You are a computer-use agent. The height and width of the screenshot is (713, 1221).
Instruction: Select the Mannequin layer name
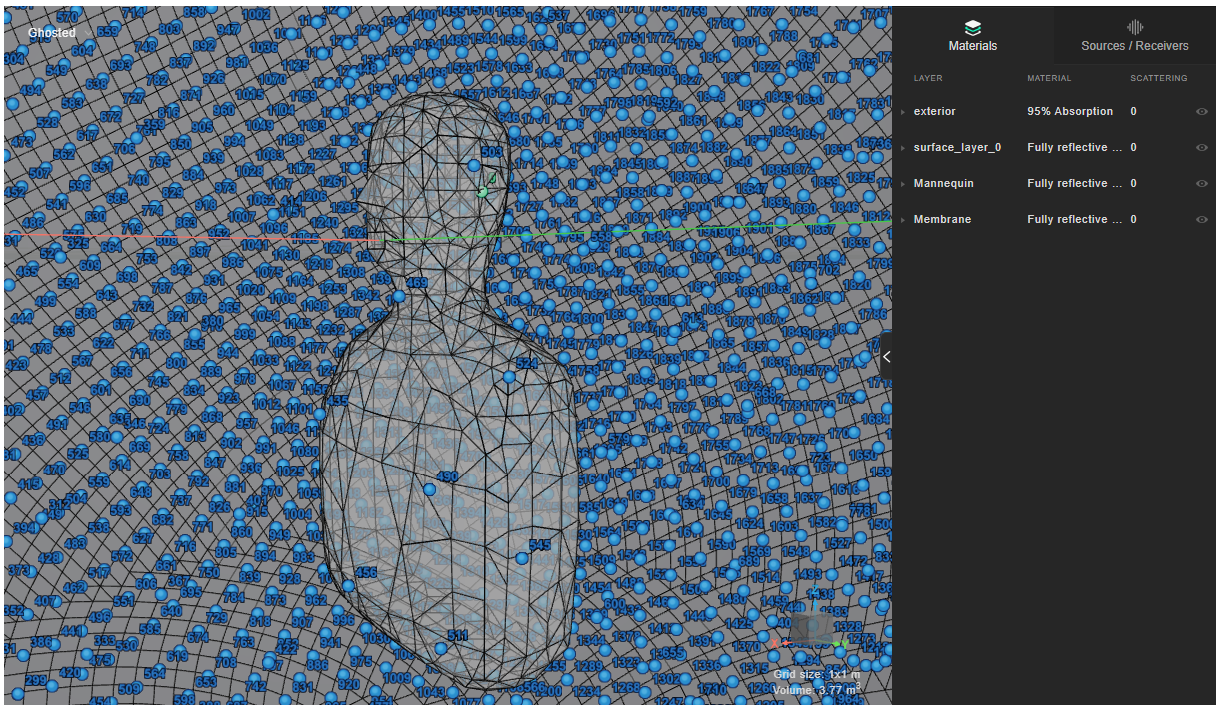point(943,184)
